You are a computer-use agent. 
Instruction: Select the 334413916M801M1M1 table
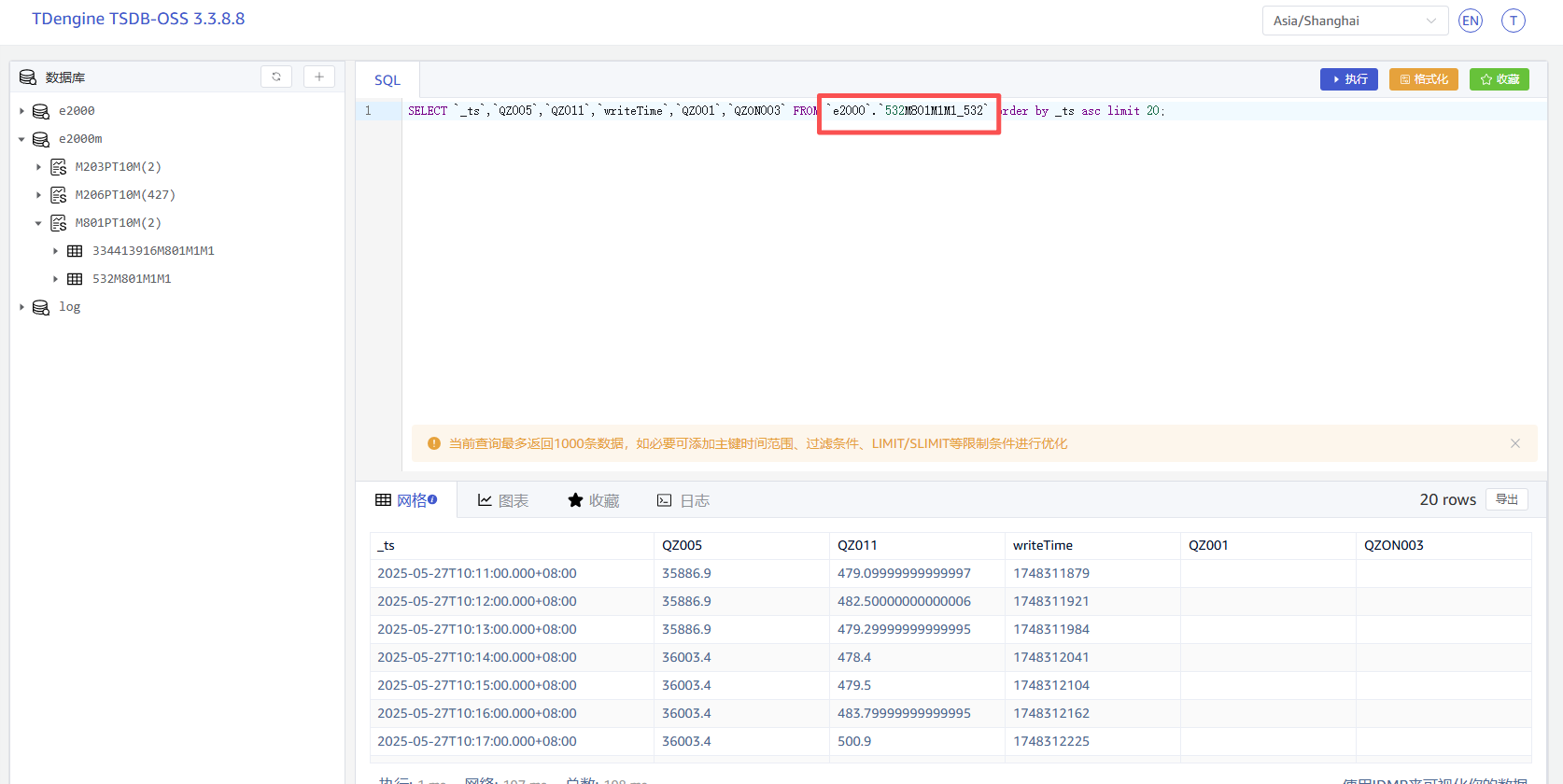153,251
